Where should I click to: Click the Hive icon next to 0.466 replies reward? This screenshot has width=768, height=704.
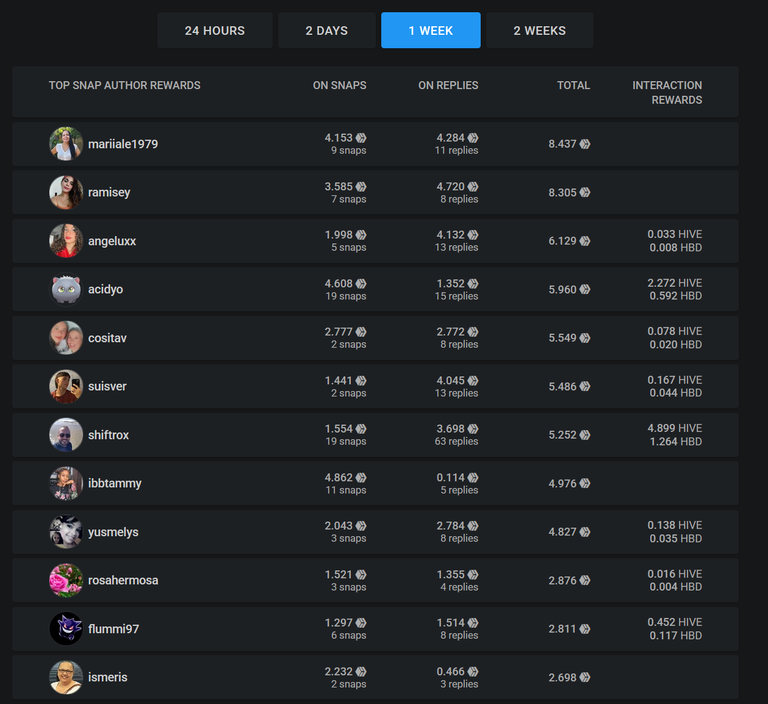tap(473, 672)
